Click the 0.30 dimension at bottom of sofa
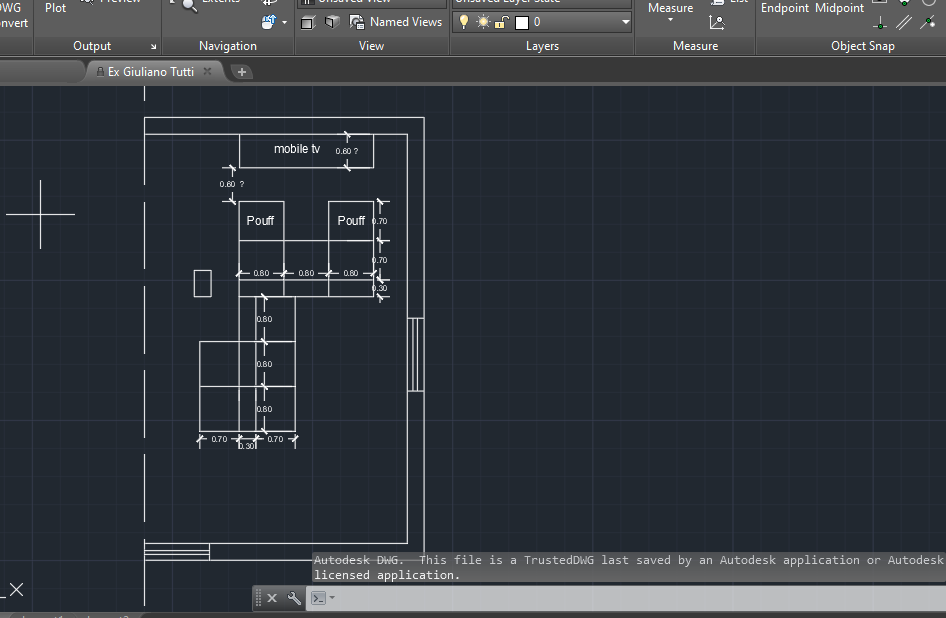Viewport: 946px width, 618px height. coord(246,447)
